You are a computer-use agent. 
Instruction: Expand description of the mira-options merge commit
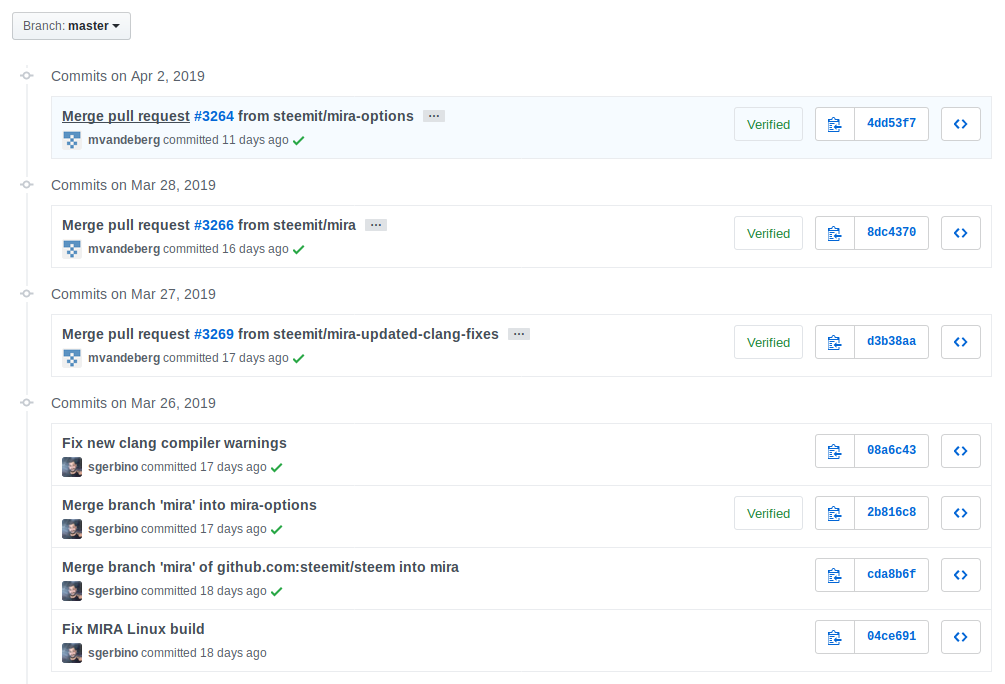click(433, 116)
